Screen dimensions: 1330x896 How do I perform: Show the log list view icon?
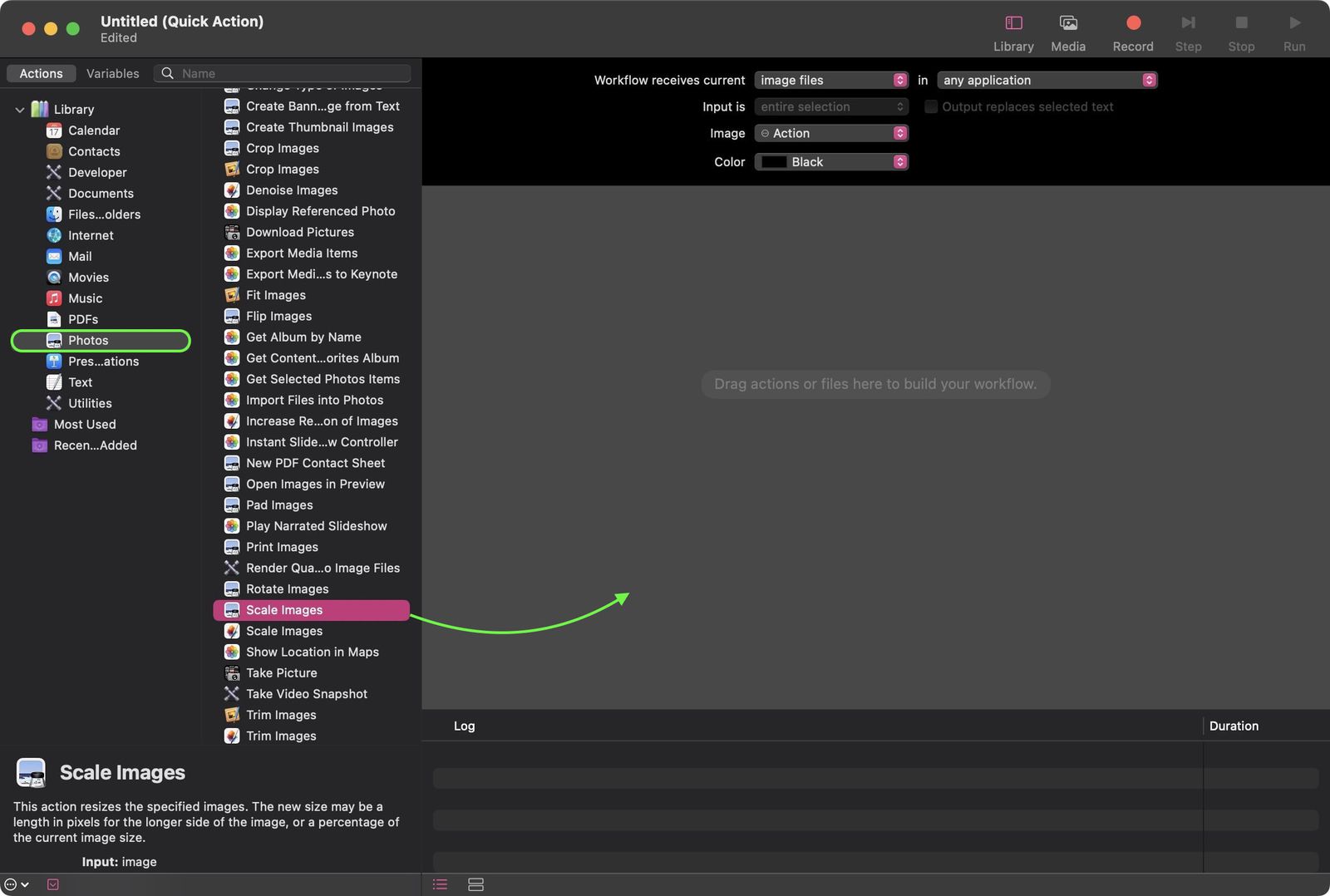pos(440,884)
